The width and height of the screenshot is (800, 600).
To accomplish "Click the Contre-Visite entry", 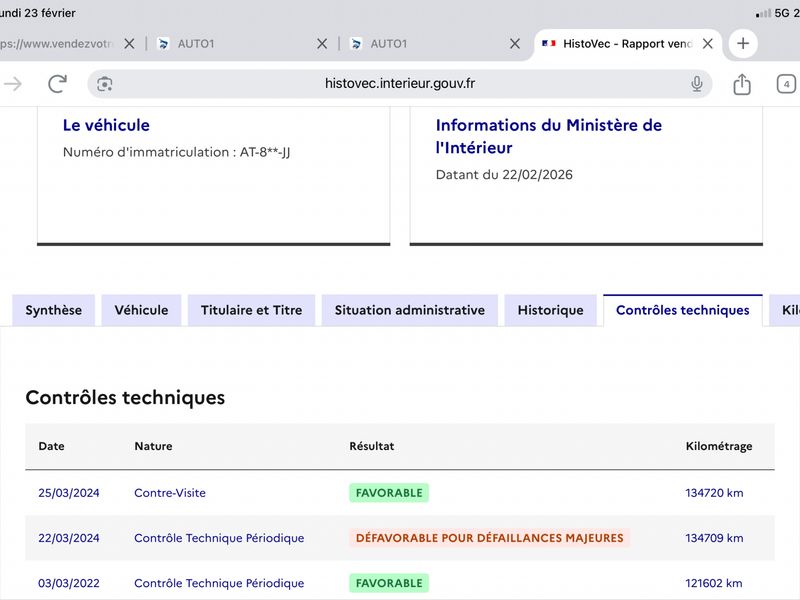I will [170, 493].
